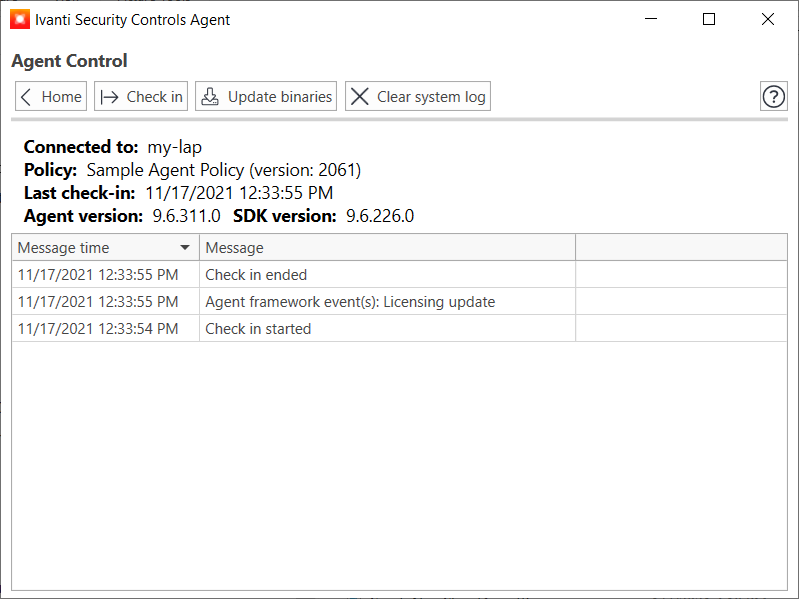Click the Update binaries button
799x599 pixels.
(266, 96)
